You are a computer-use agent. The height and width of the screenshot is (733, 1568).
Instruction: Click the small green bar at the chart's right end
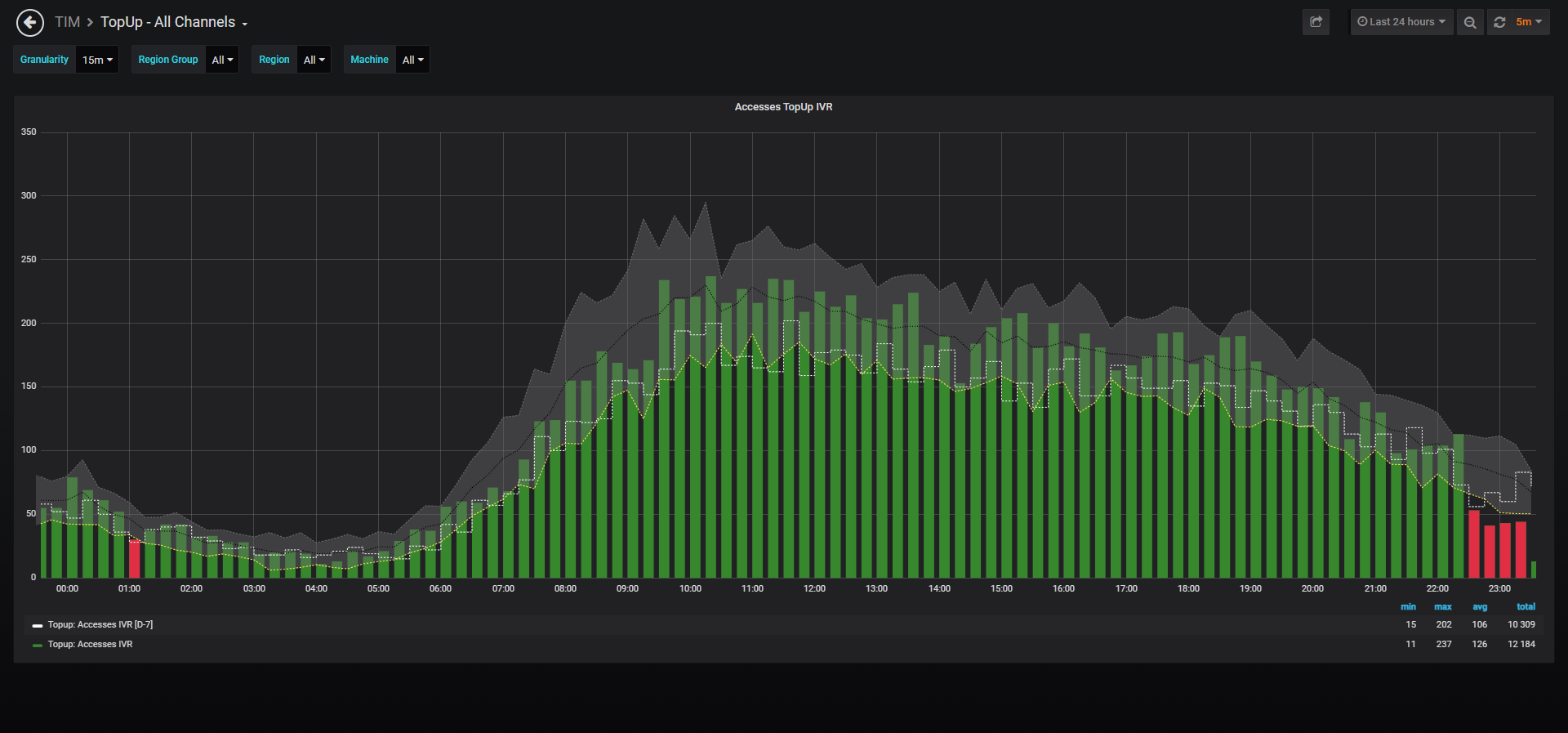point(1534,570)
